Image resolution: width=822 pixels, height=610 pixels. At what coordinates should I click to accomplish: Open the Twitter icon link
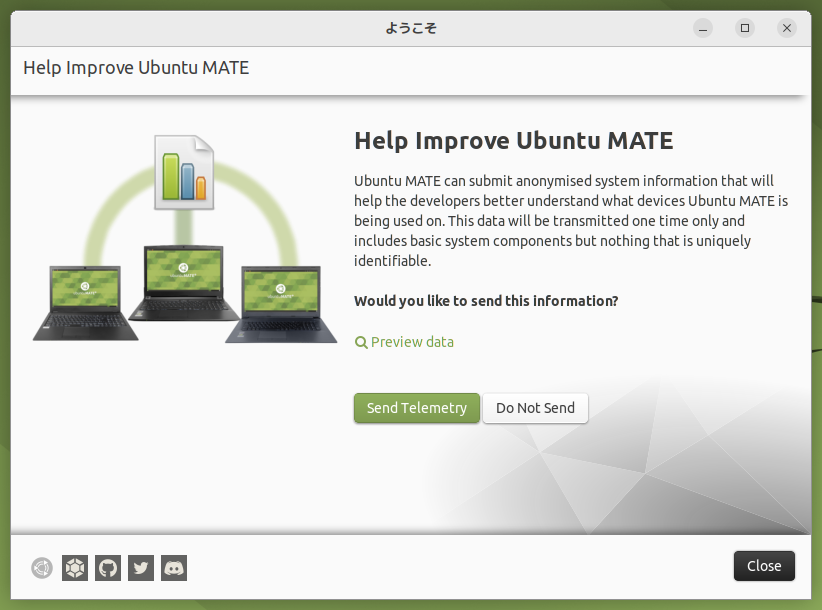click(x=141, y=568)
